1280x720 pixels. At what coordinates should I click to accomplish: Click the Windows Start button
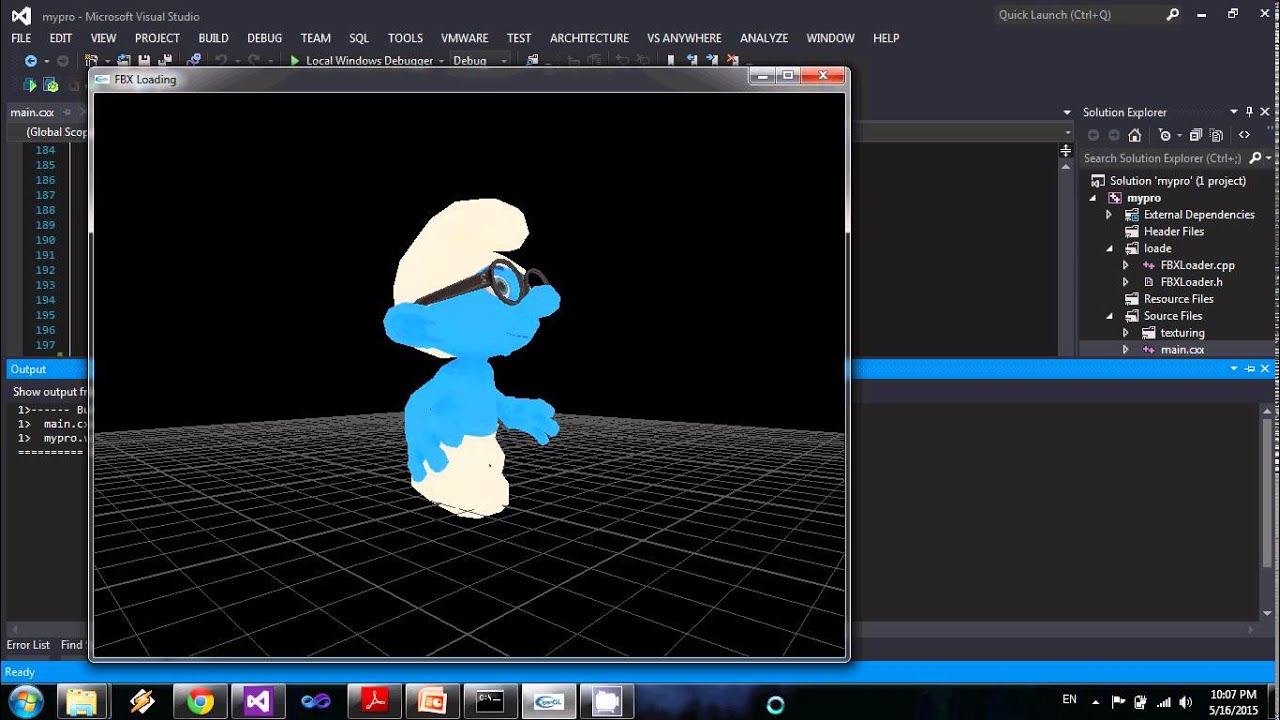coord(25,702)
